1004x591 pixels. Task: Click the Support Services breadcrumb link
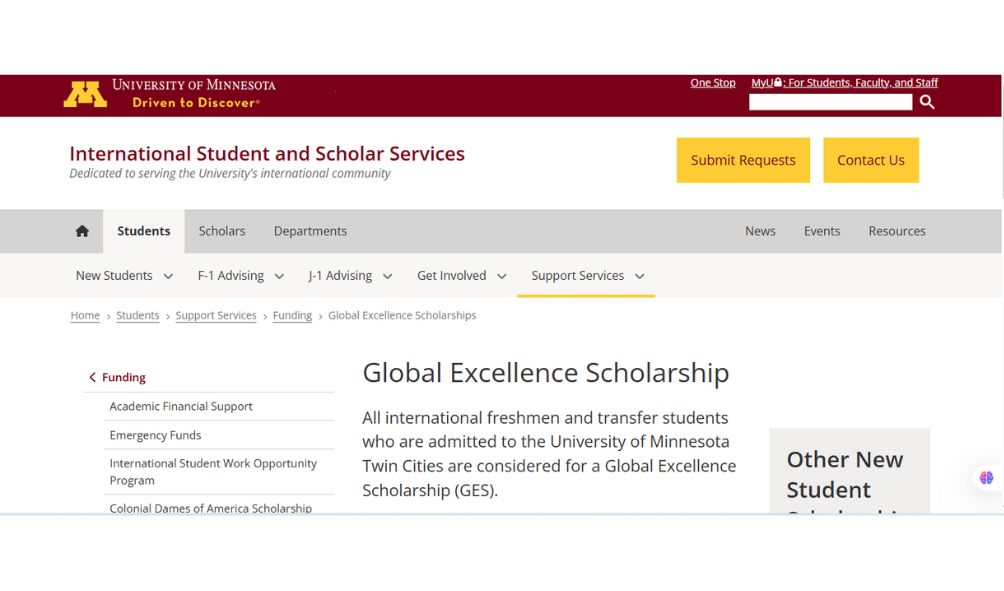[x=216, y=315]
